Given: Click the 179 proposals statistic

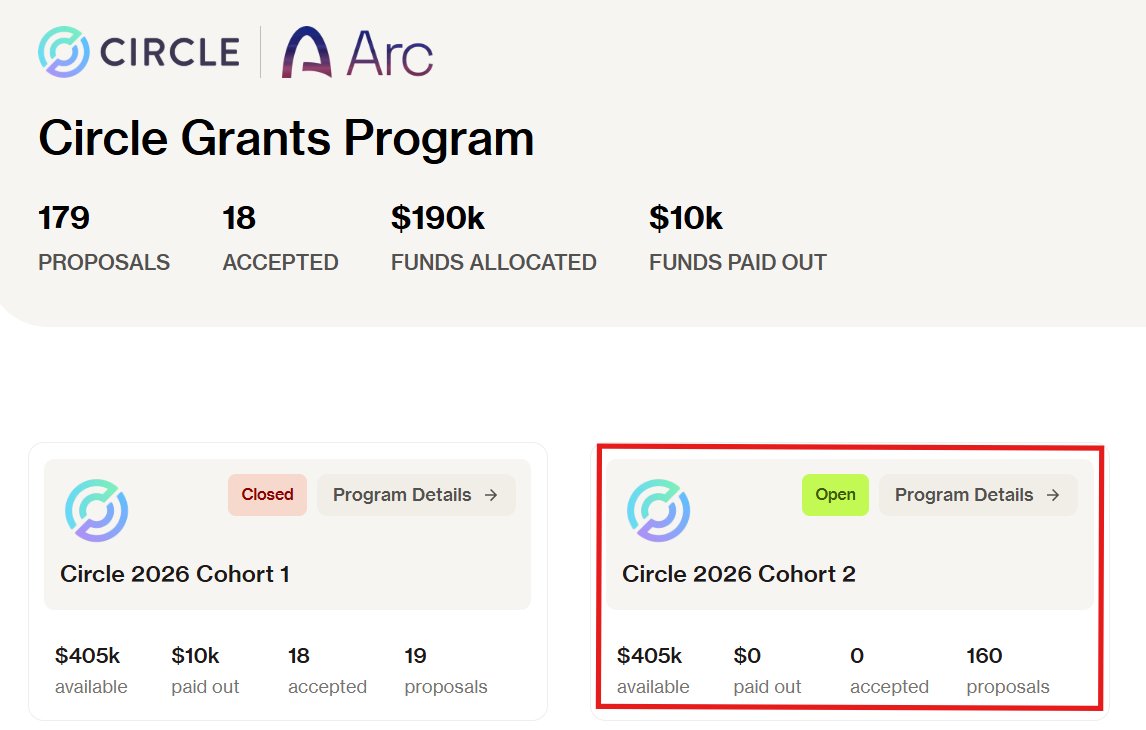Looking at the screenshot, I should [104, 238].
